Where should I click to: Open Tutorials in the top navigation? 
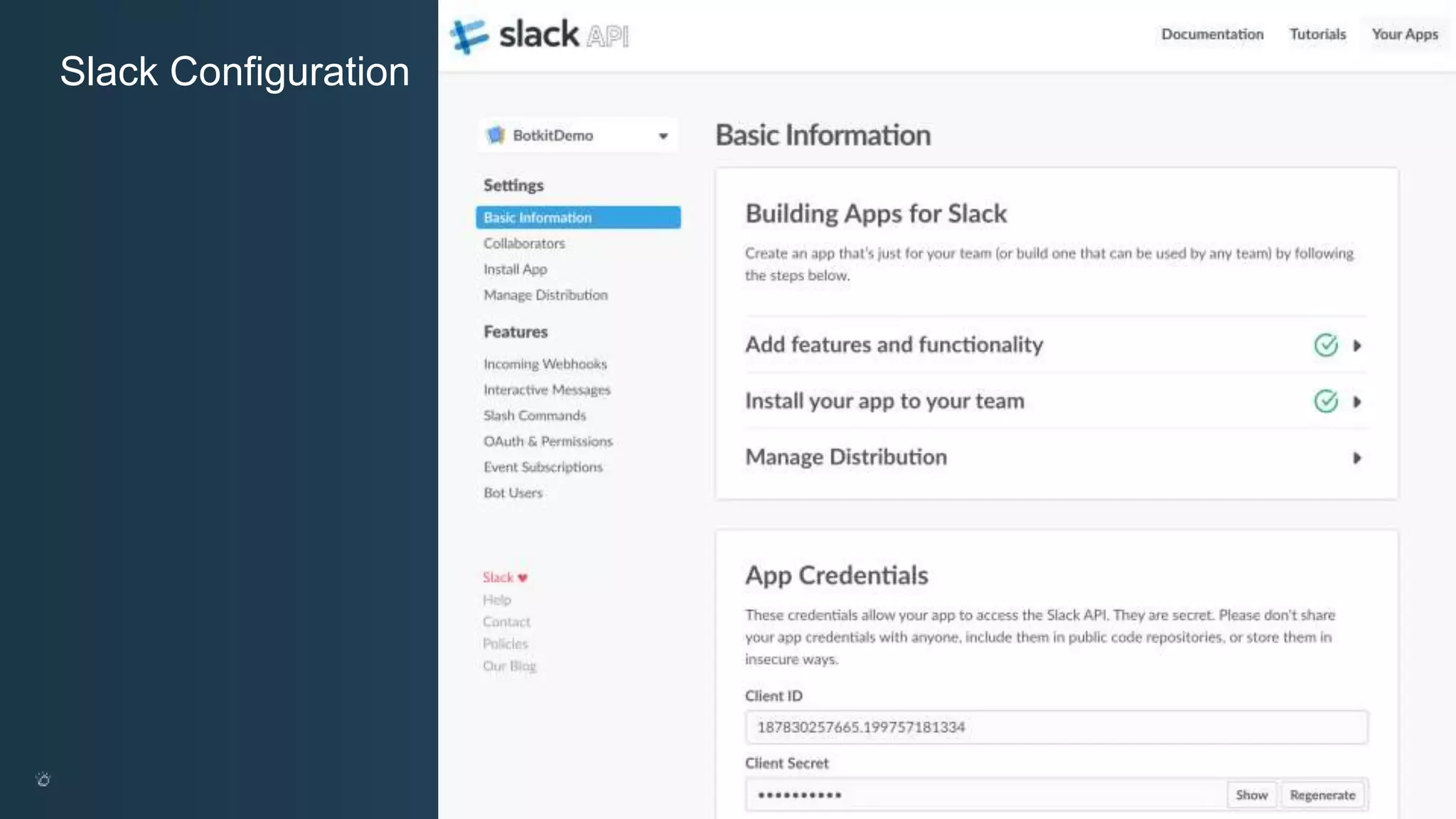click(1317, 34)
